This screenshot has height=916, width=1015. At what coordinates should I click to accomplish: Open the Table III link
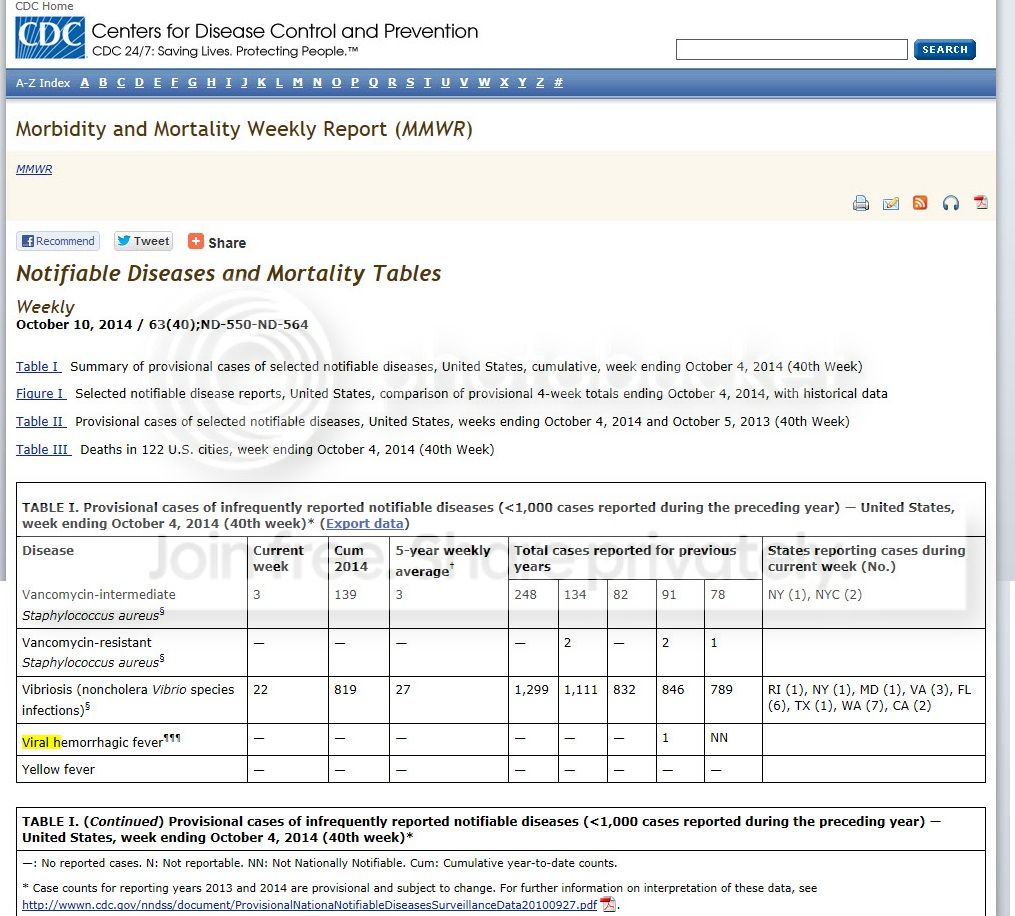[x=43, y=449]
